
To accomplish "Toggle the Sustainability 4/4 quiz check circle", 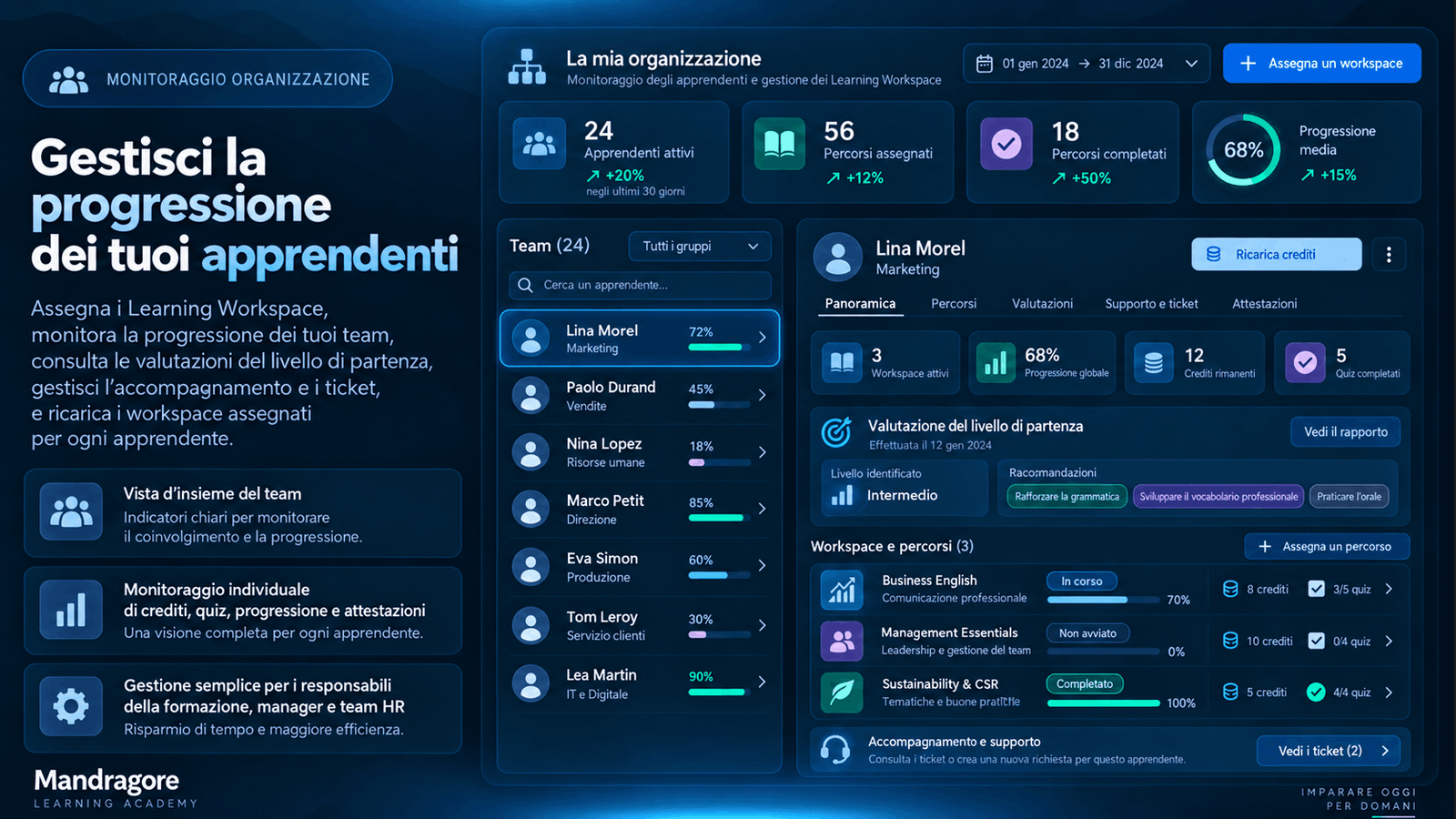I will pos(1316,693).
